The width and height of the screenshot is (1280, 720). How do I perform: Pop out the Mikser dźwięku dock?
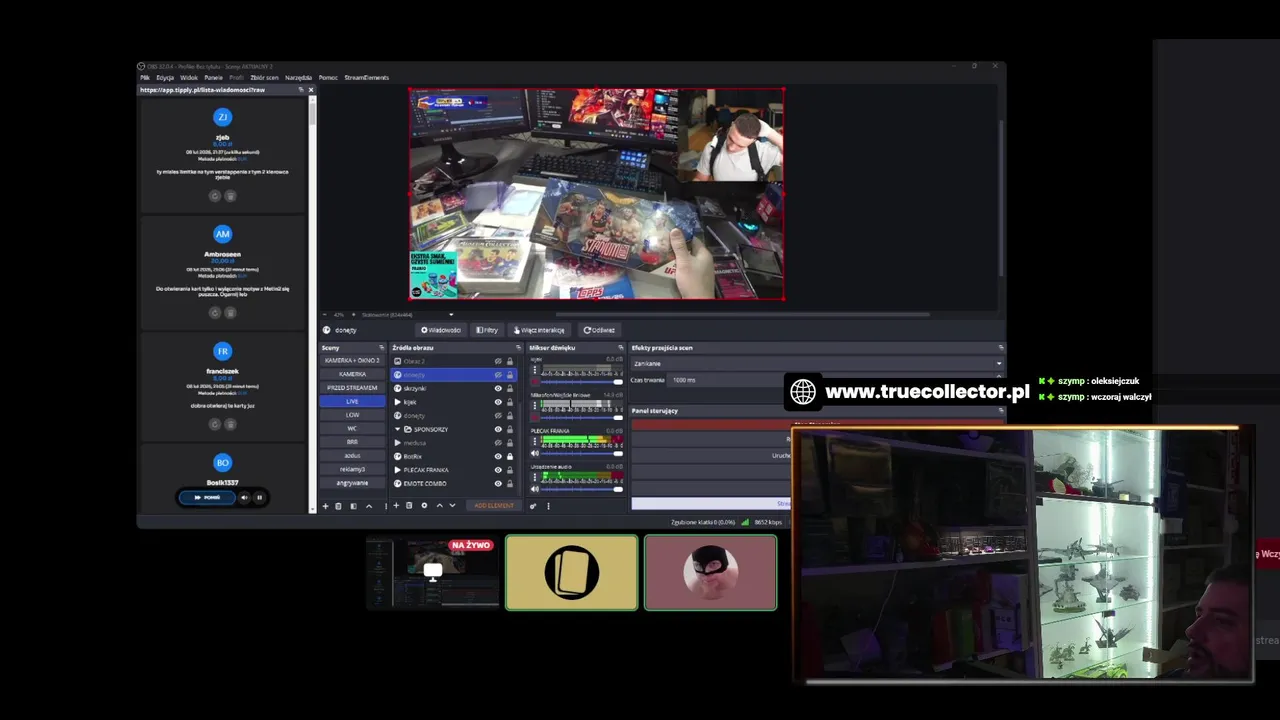point(620,347)
